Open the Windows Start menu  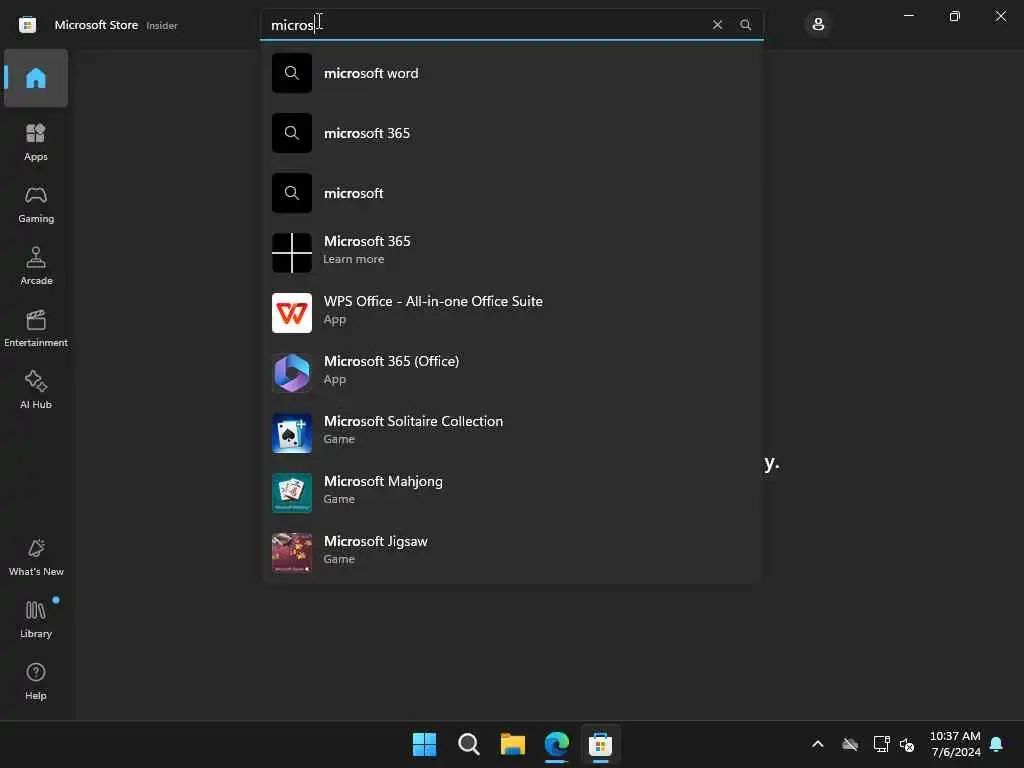point(424,744)
